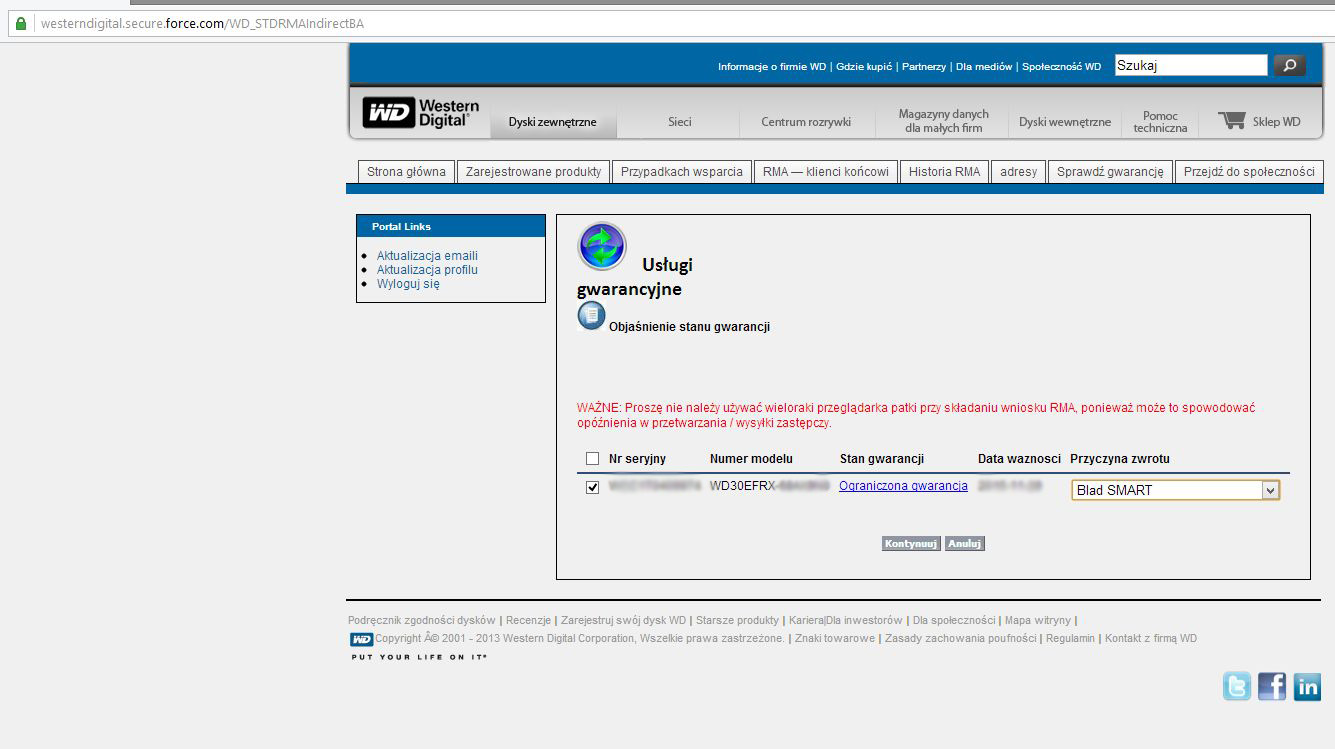Open the Aktualizacja profilu link

[x=427, y=270]
